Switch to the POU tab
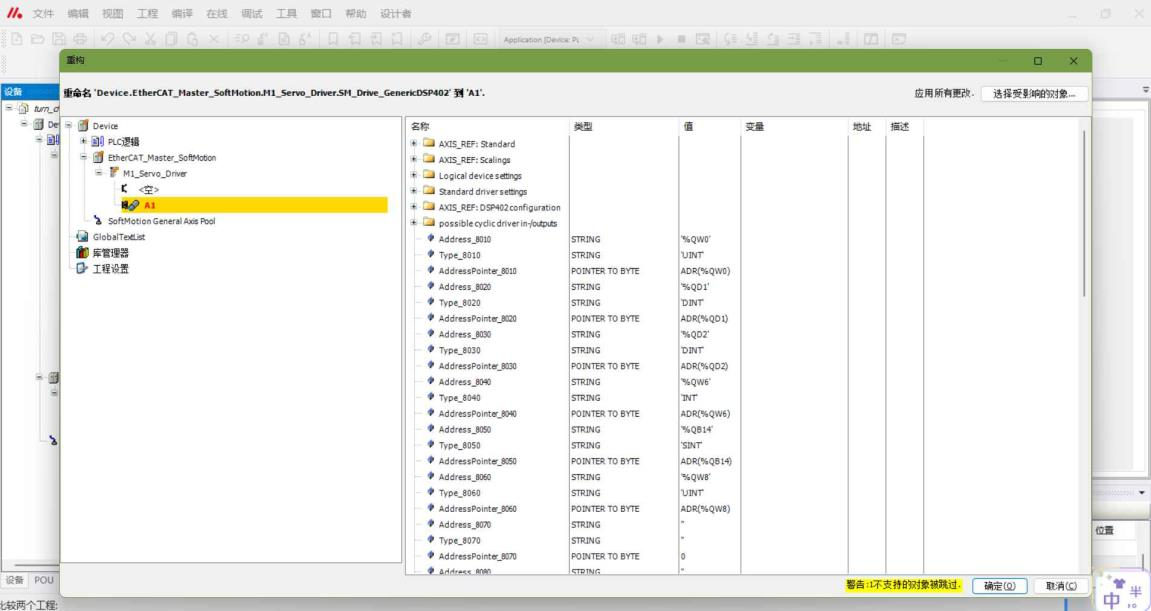Image resolution: width=1151 pixels, height=611 pixels. click(45, 580)
